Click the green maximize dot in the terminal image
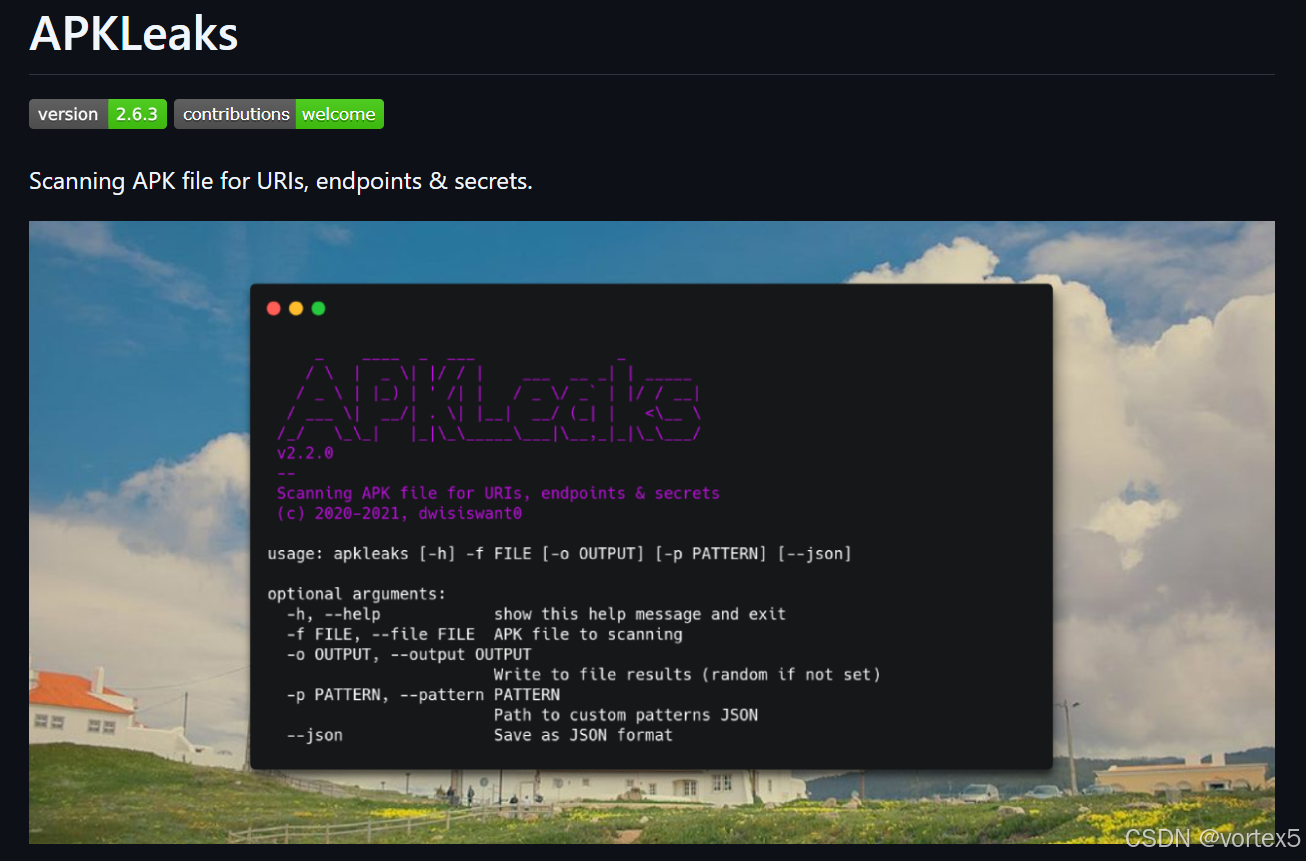The image size is (1306, 861). (318, 308)
